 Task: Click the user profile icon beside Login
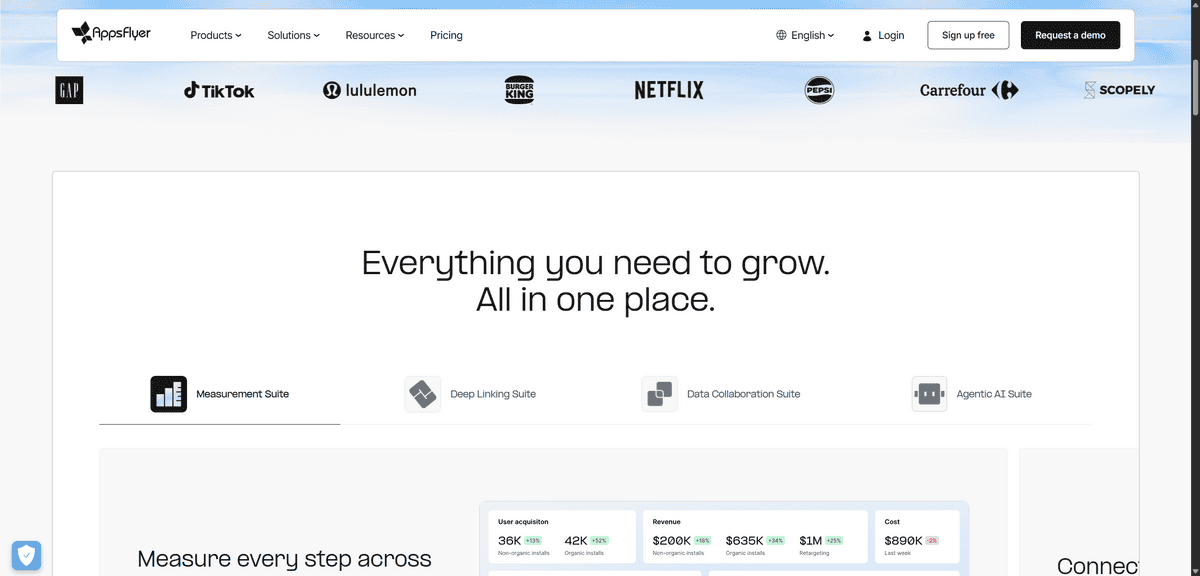[x=867, y=35]
